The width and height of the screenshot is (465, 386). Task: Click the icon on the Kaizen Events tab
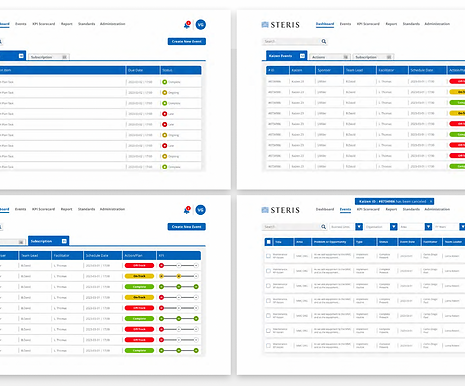pyautogui.click(x=302, y=56)
